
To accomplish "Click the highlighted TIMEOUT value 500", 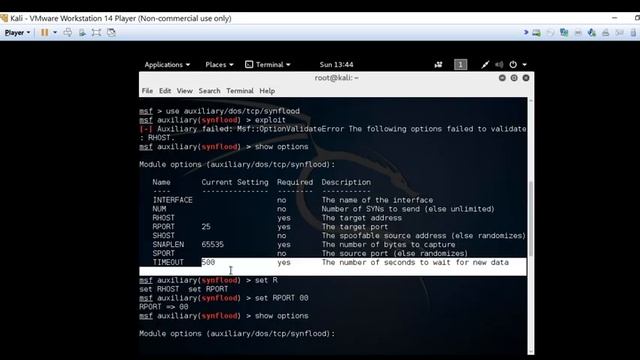I will (x=208, y=262).
